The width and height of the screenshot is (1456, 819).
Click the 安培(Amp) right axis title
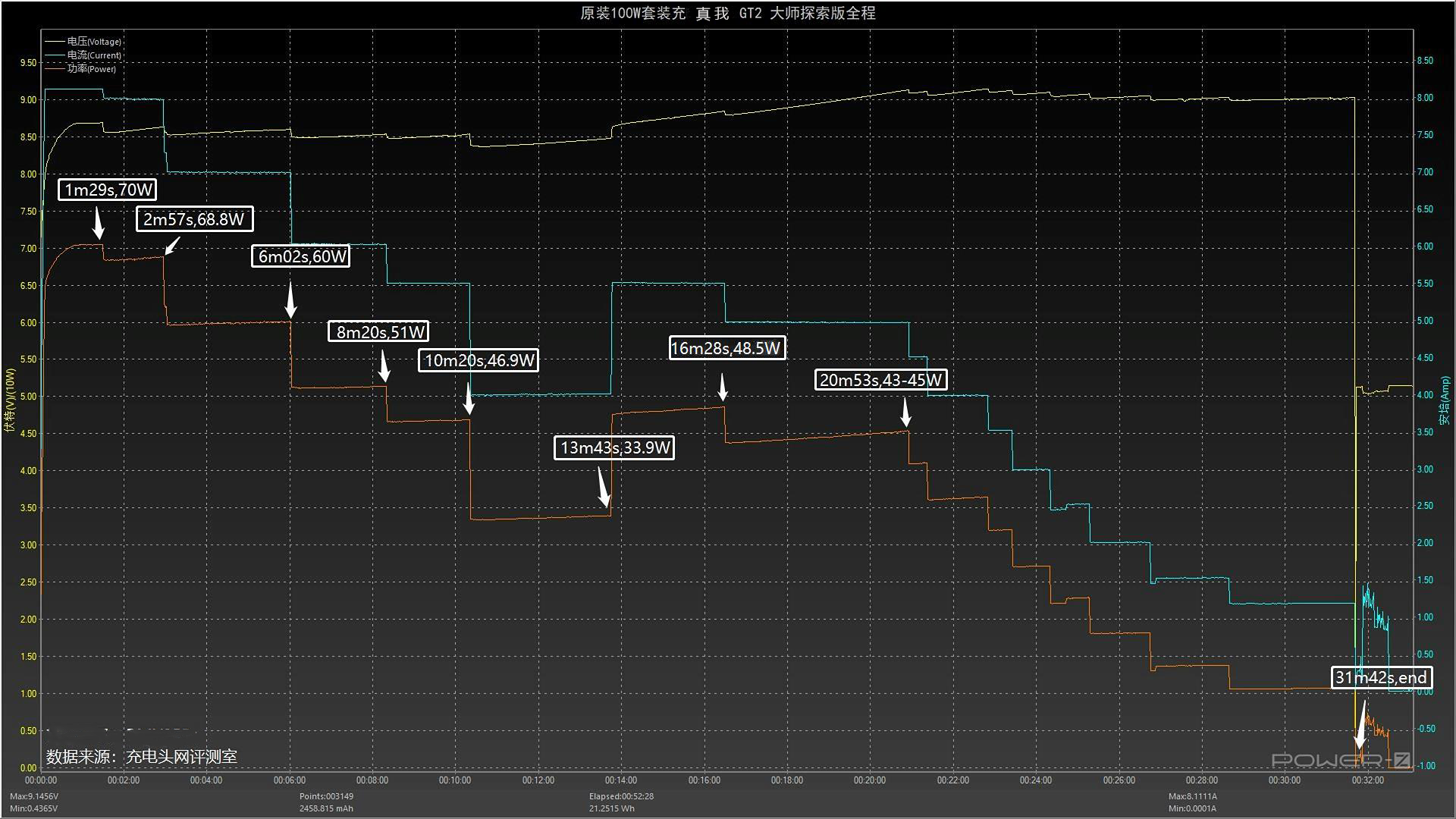1445,400
